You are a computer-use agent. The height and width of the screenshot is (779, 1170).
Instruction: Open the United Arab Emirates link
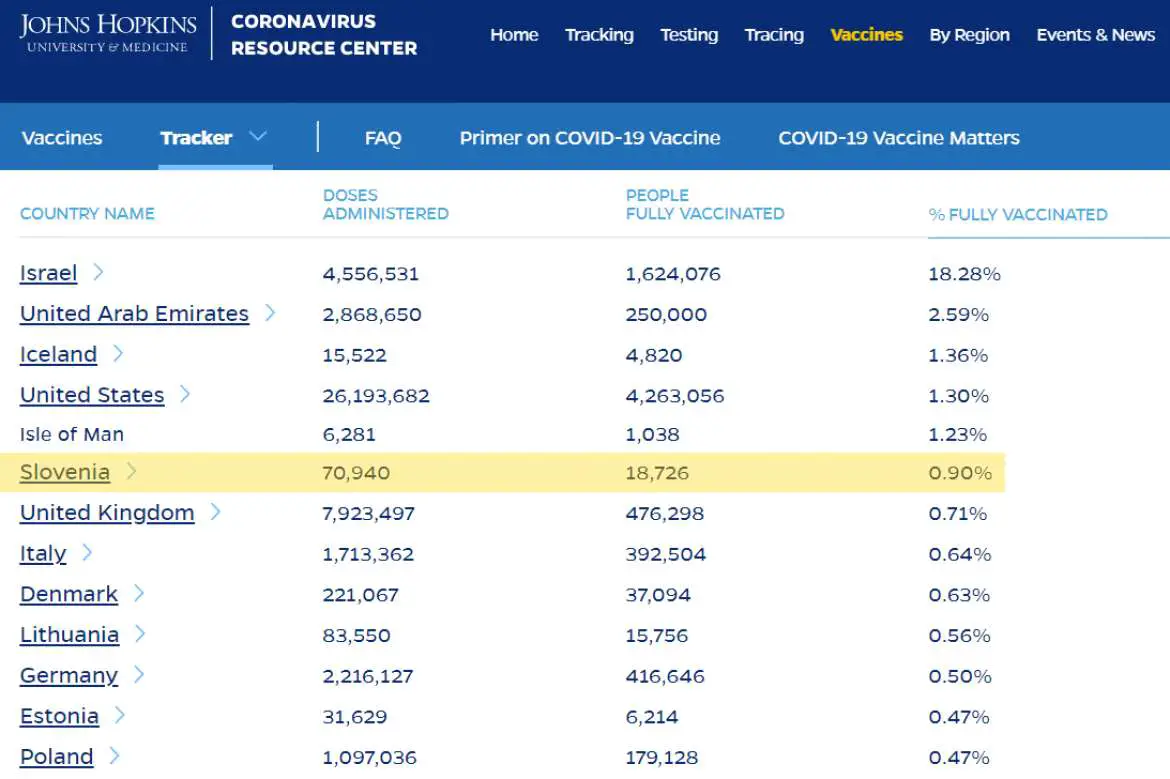click(x=134, y=313)
